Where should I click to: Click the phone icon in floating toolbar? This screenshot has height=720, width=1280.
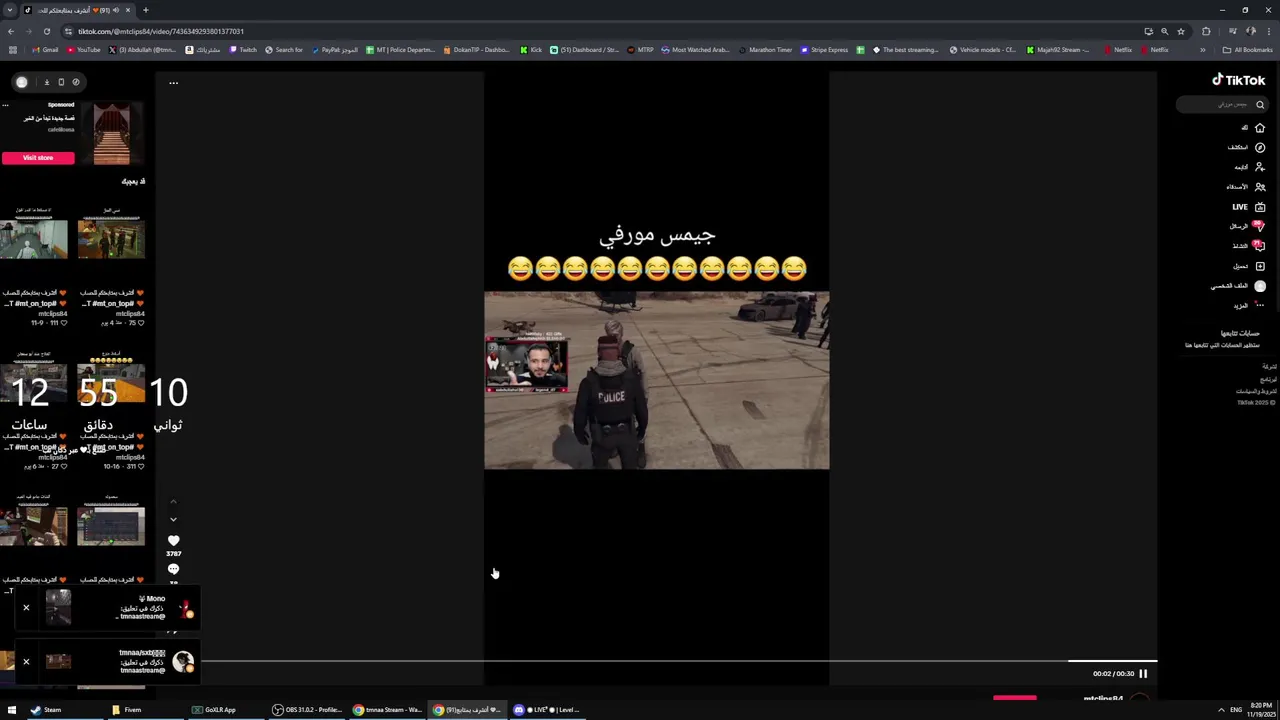[61, 82]
